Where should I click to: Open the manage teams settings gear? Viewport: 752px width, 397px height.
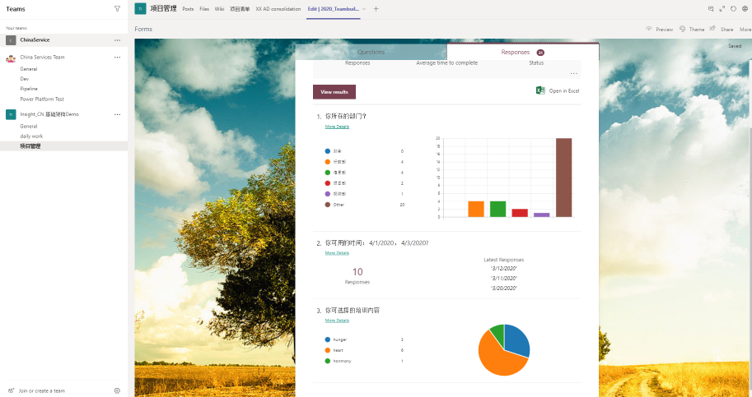(x=117, y=391)
